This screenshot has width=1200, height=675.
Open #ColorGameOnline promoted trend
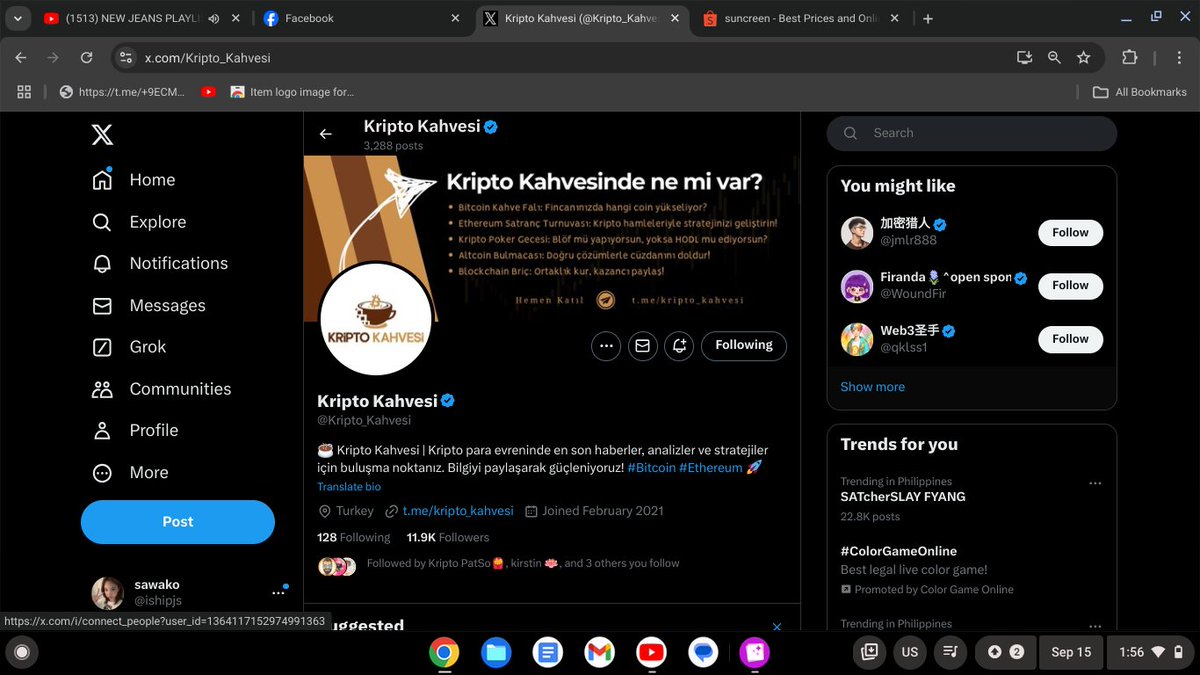pyautogui.click(x=899, y=551)
